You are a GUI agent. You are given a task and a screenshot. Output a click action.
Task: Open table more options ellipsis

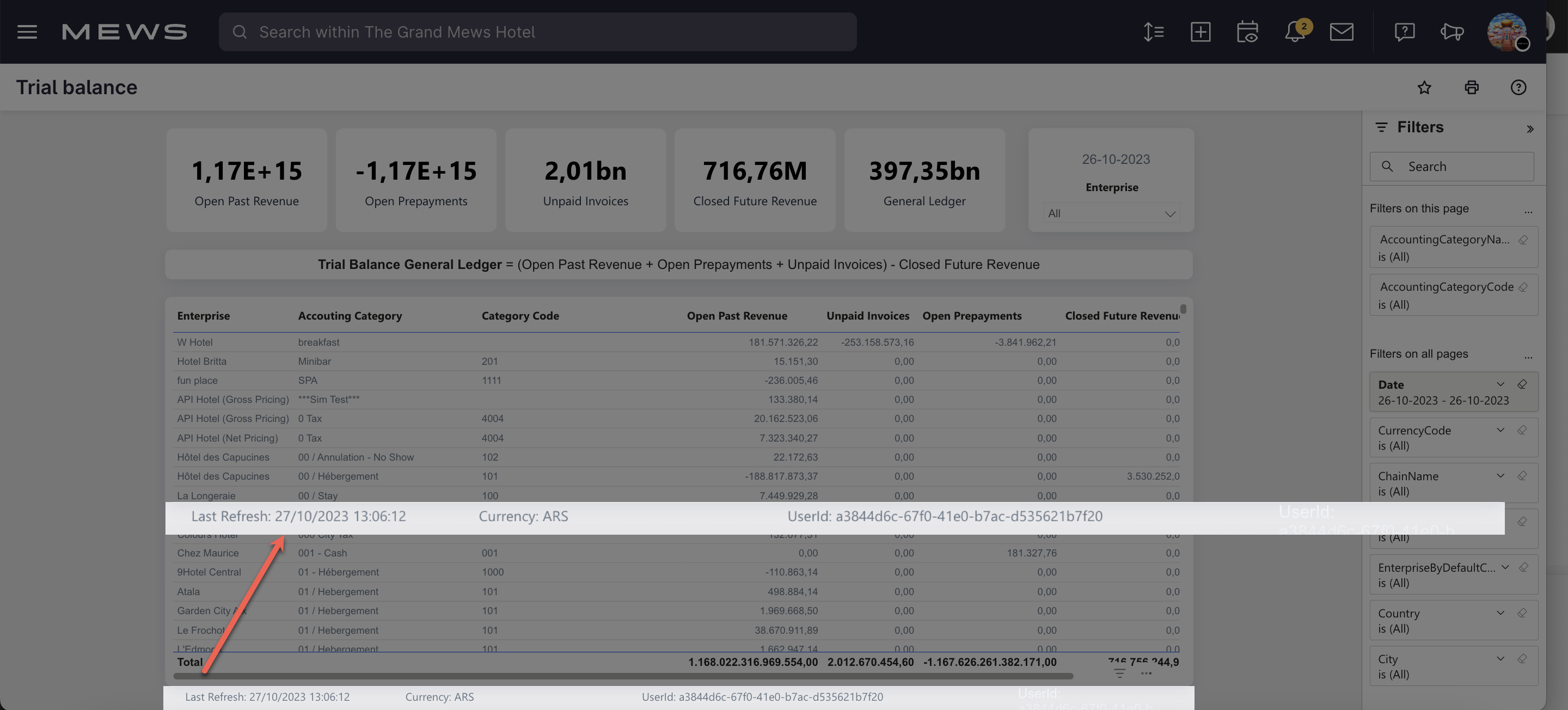pyautogui.click(x=1146, y=673)
